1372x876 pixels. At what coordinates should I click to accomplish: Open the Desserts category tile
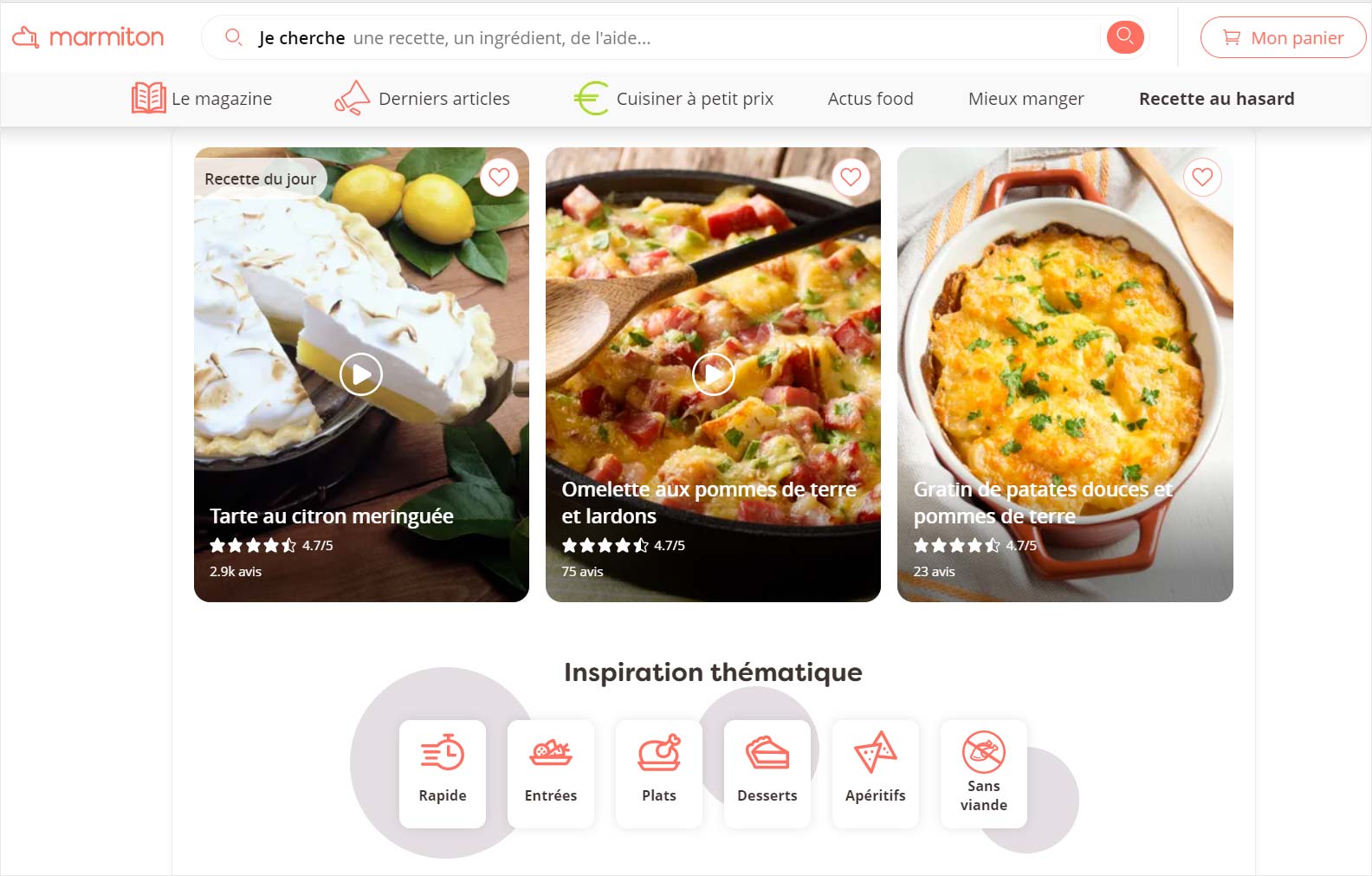tap(767, 774)
